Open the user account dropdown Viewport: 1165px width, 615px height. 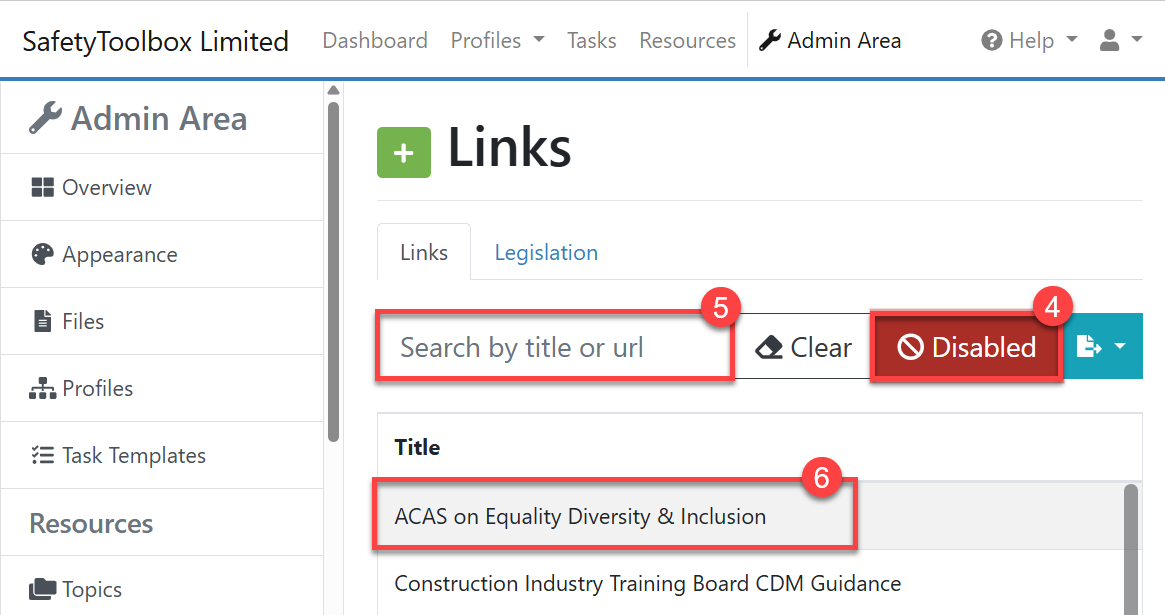pos(1120,41)
